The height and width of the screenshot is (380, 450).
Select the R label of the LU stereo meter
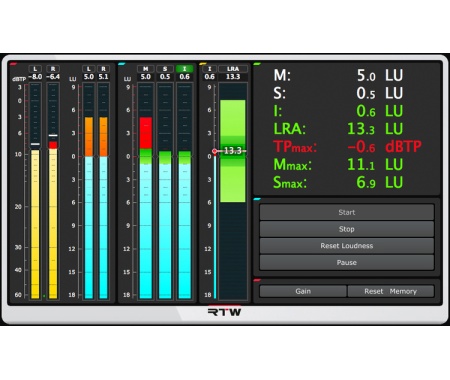[x=103, y=69]
